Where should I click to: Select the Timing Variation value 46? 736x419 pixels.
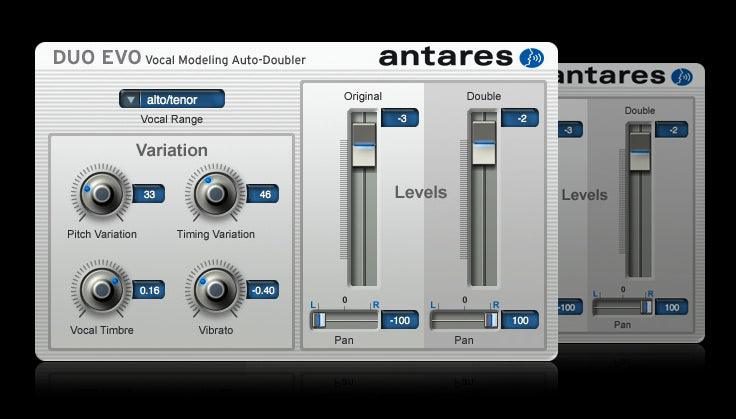click(x=263, y=194)
